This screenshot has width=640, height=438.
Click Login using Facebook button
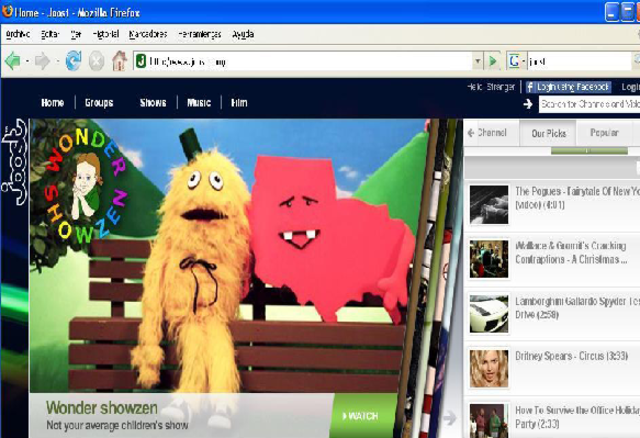(x=569, y=87)
